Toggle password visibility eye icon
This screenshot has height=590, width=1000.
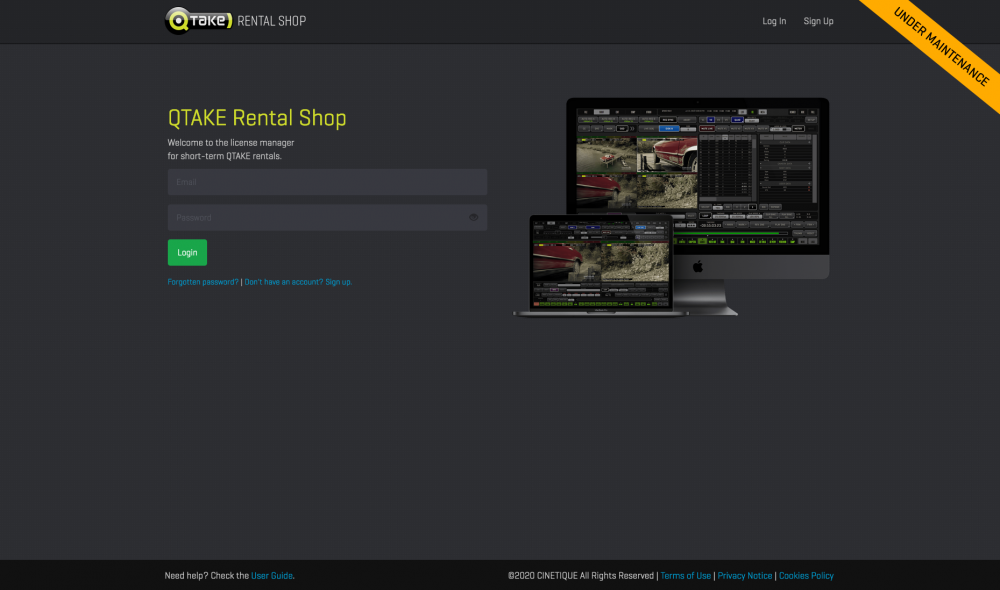click(473, 218)
